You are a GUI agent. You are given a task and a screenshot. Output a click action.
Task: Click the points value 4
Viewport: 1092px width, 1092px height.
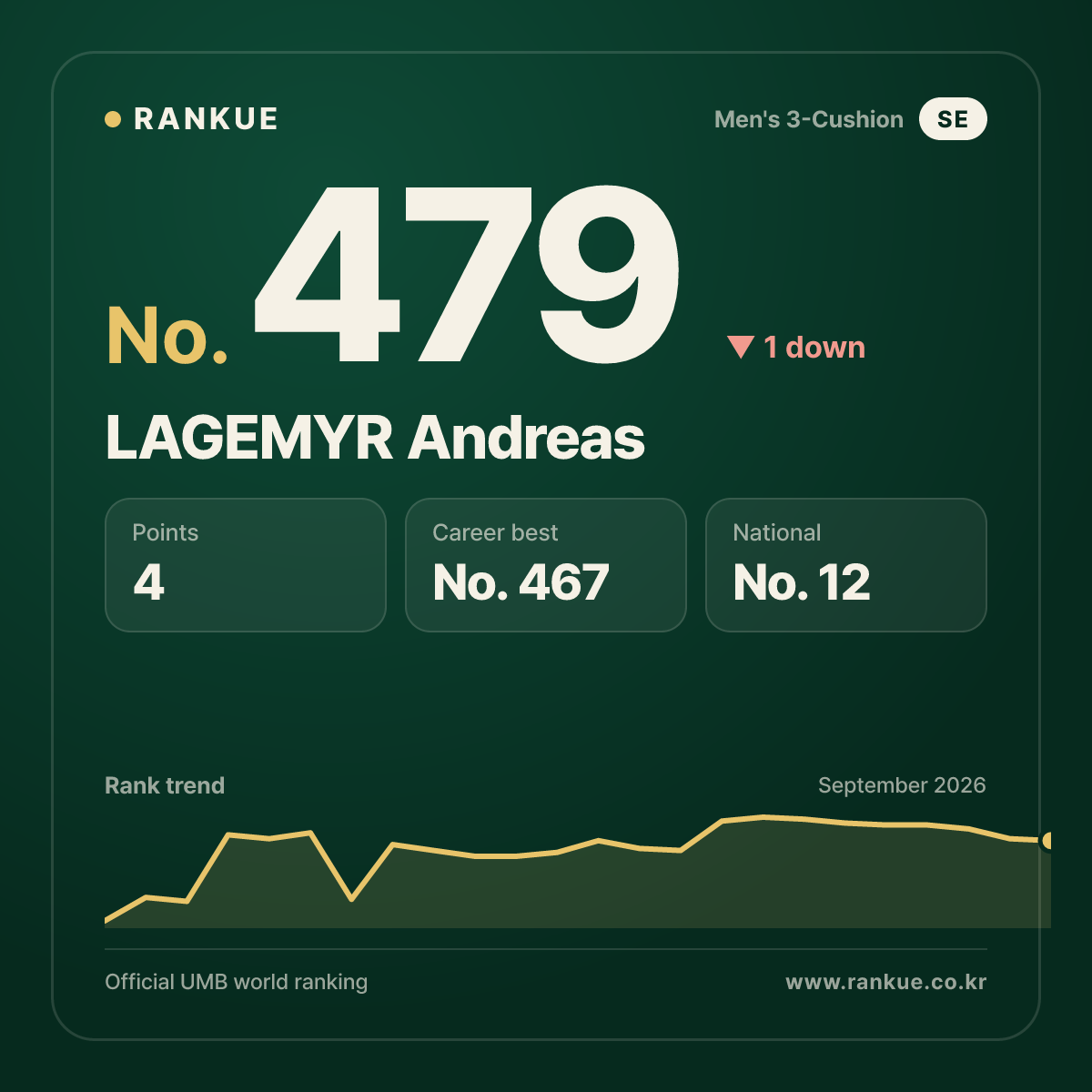(x=149, y=582)
